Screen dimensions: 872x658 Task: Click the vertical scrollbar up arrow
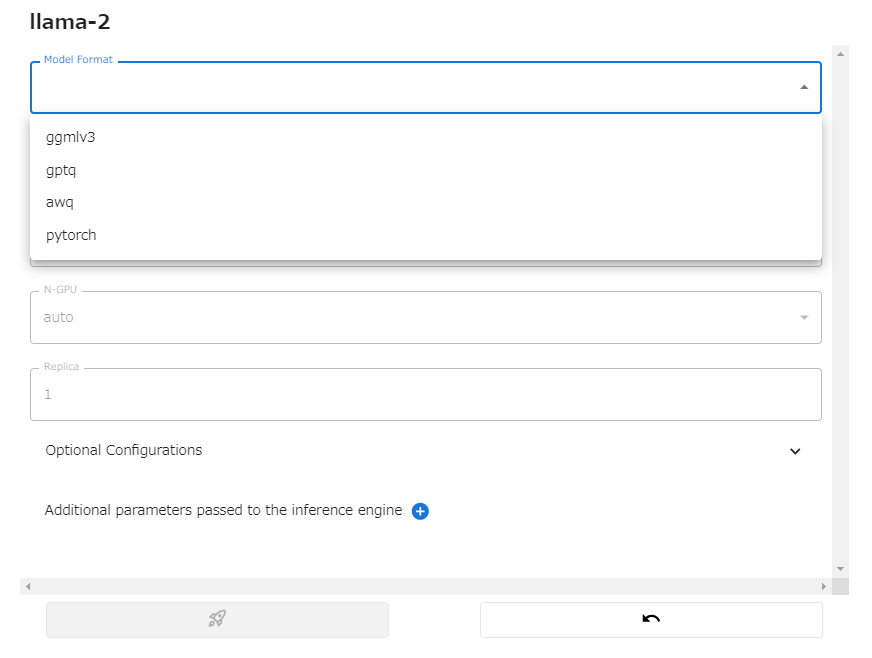840,54
